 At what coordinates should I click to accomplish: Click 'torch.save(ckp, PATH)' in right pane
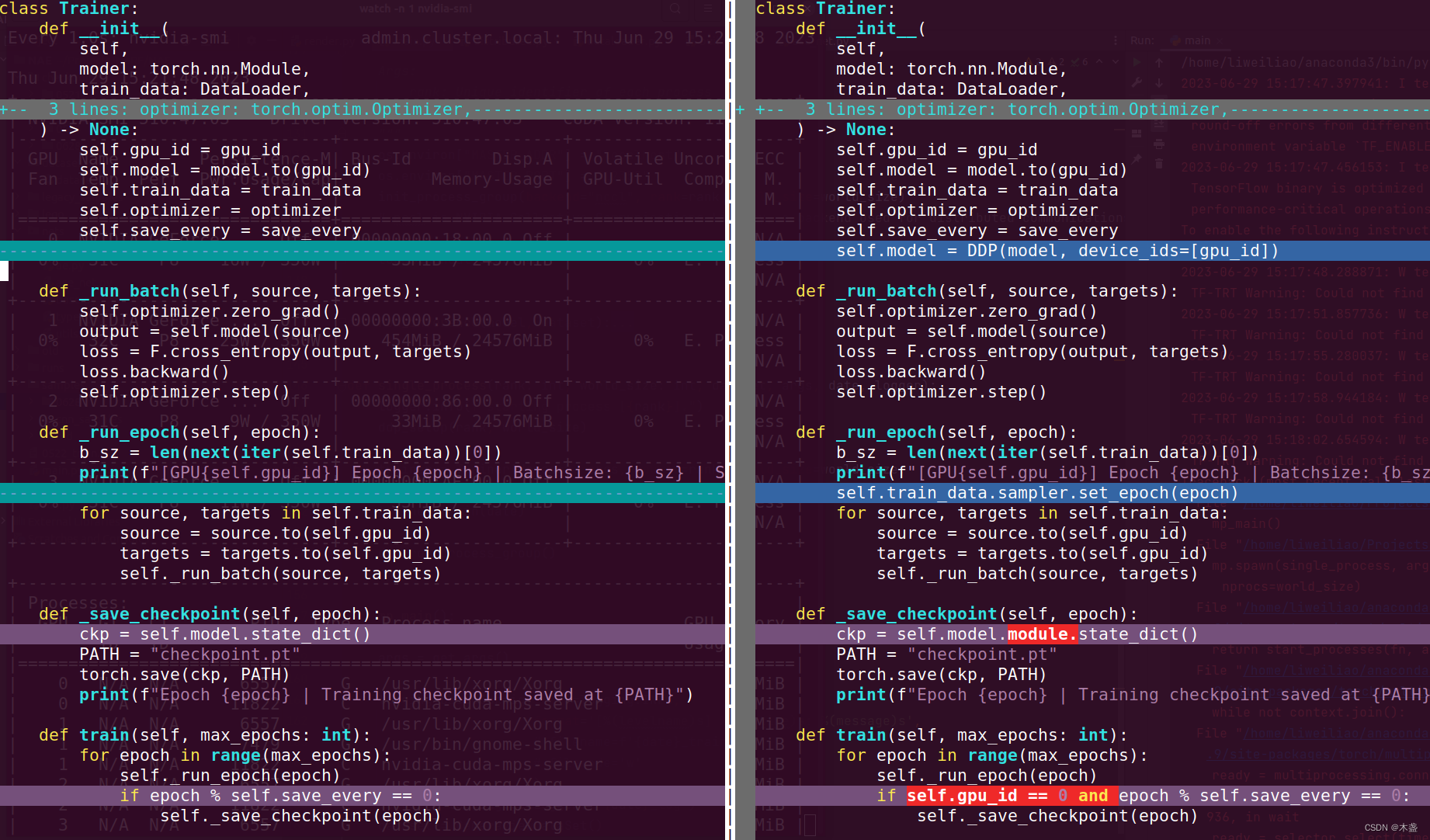pyautogui.click(x=942, y=675)
